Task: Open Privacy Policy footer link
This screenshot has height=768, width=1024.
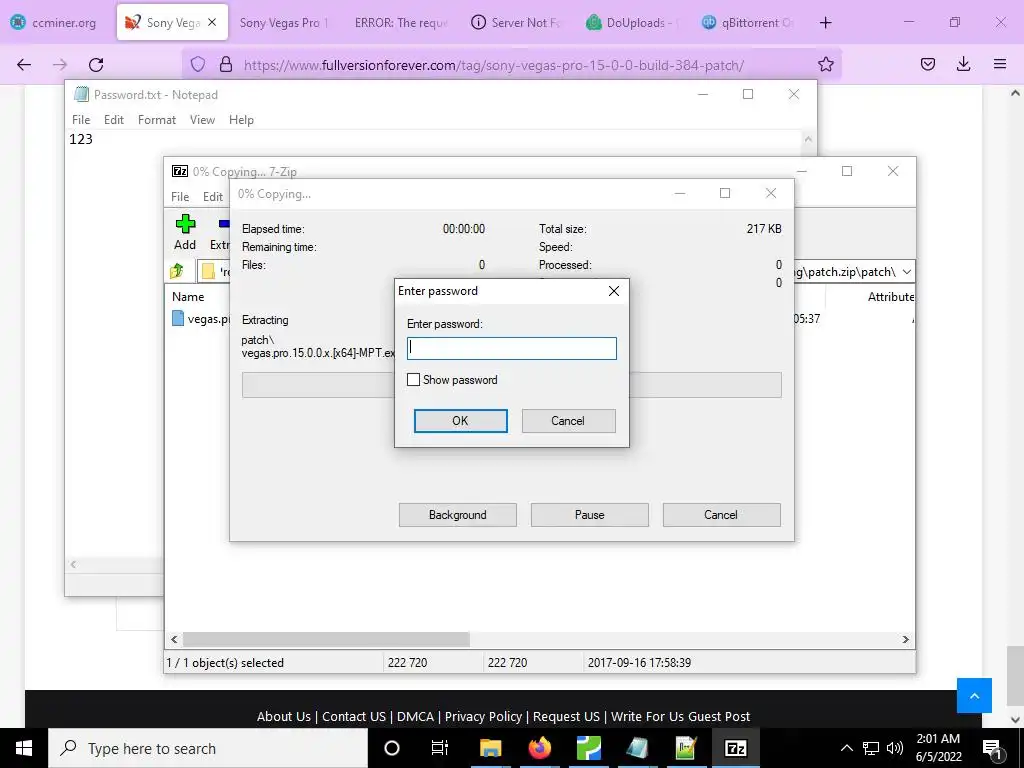Action: pos(483,716)
